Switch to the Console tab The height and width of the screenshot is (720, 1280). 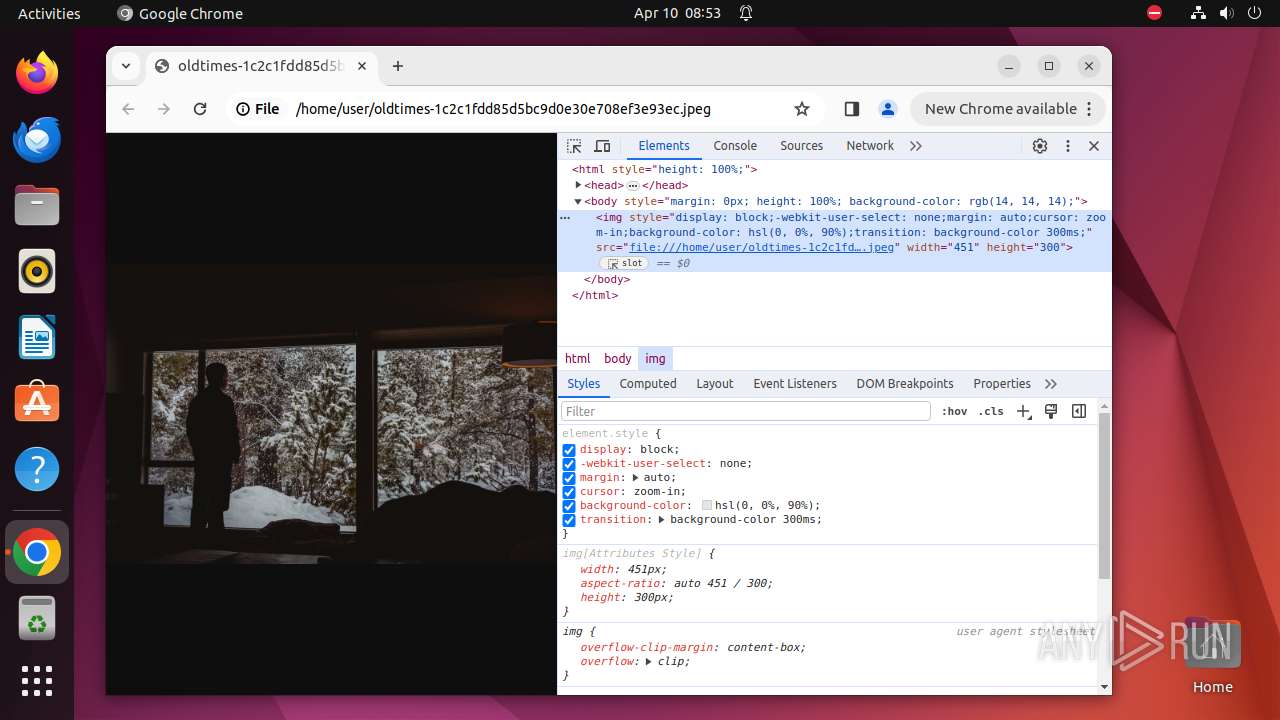[735, 146]
